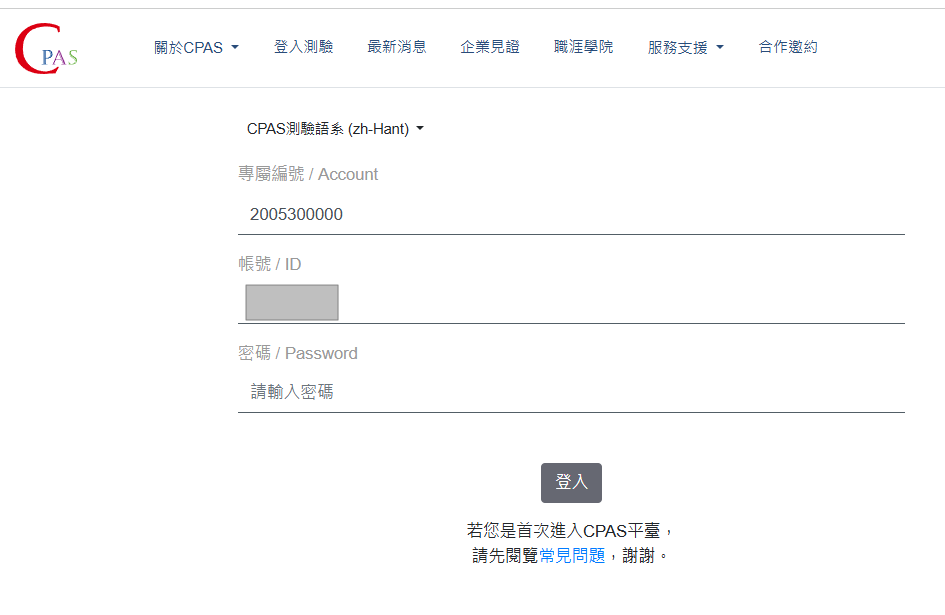
Task: Open the 常見問題 FAQ link
Action: [572, 555]
